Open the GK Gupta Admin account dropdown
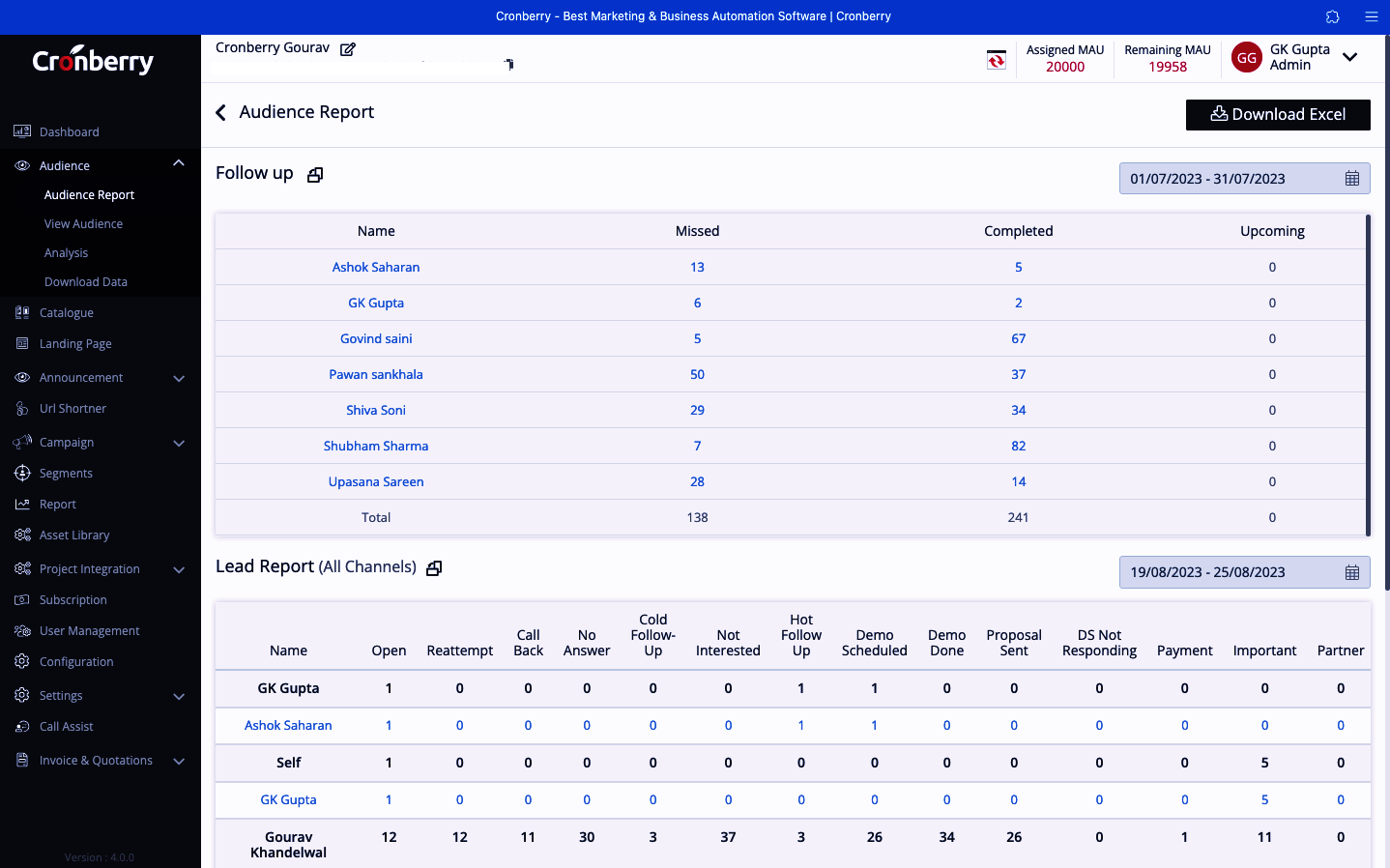 click(x=1350, y=57)
